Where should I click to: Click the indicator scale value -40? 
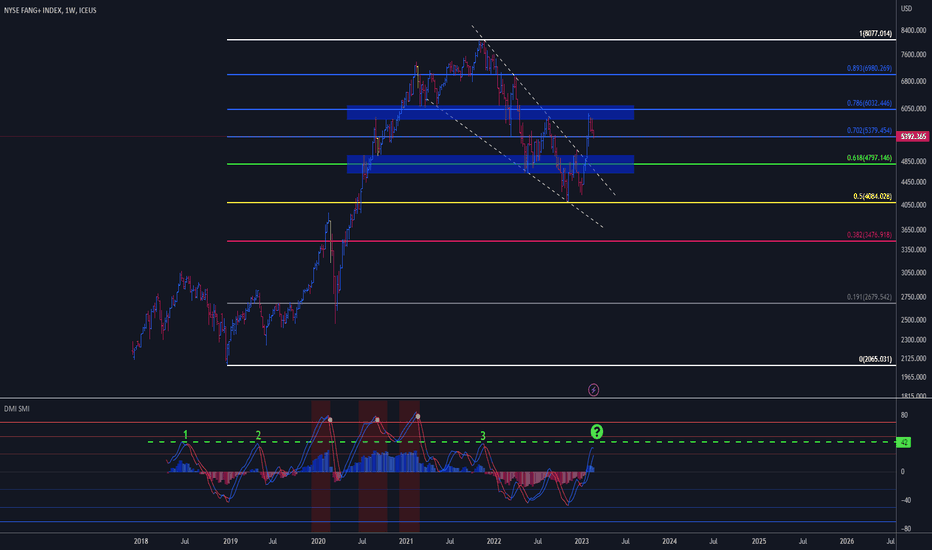tap(906, 500)
